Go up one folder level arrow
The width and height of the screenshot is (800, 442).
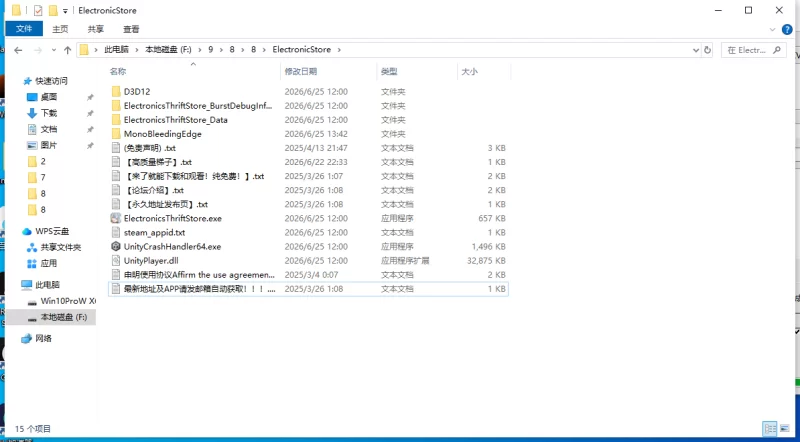click(67, 50)
